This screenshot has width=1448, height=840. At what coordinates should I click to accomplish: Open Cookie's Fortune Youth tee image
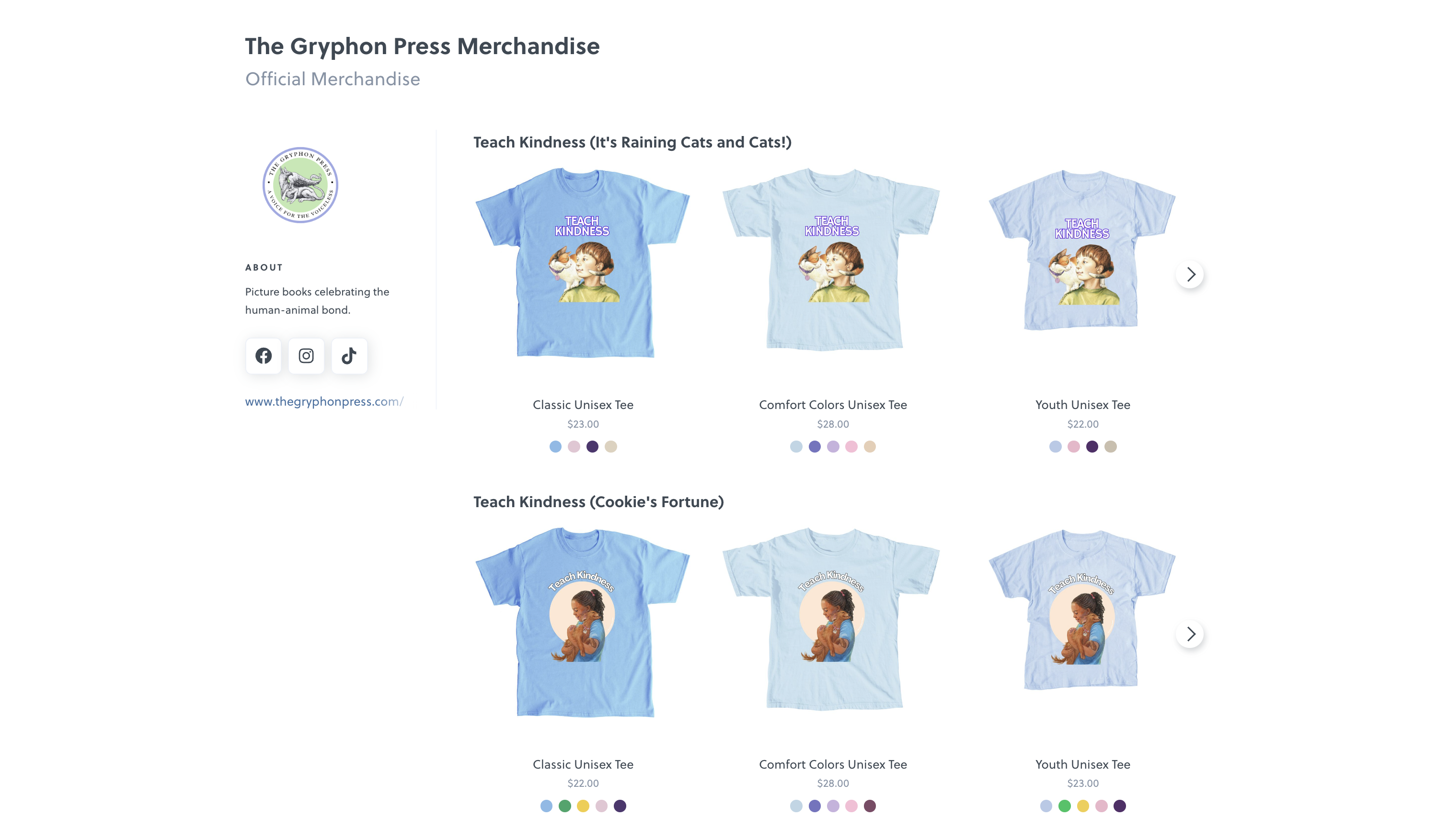(1082, 610)
